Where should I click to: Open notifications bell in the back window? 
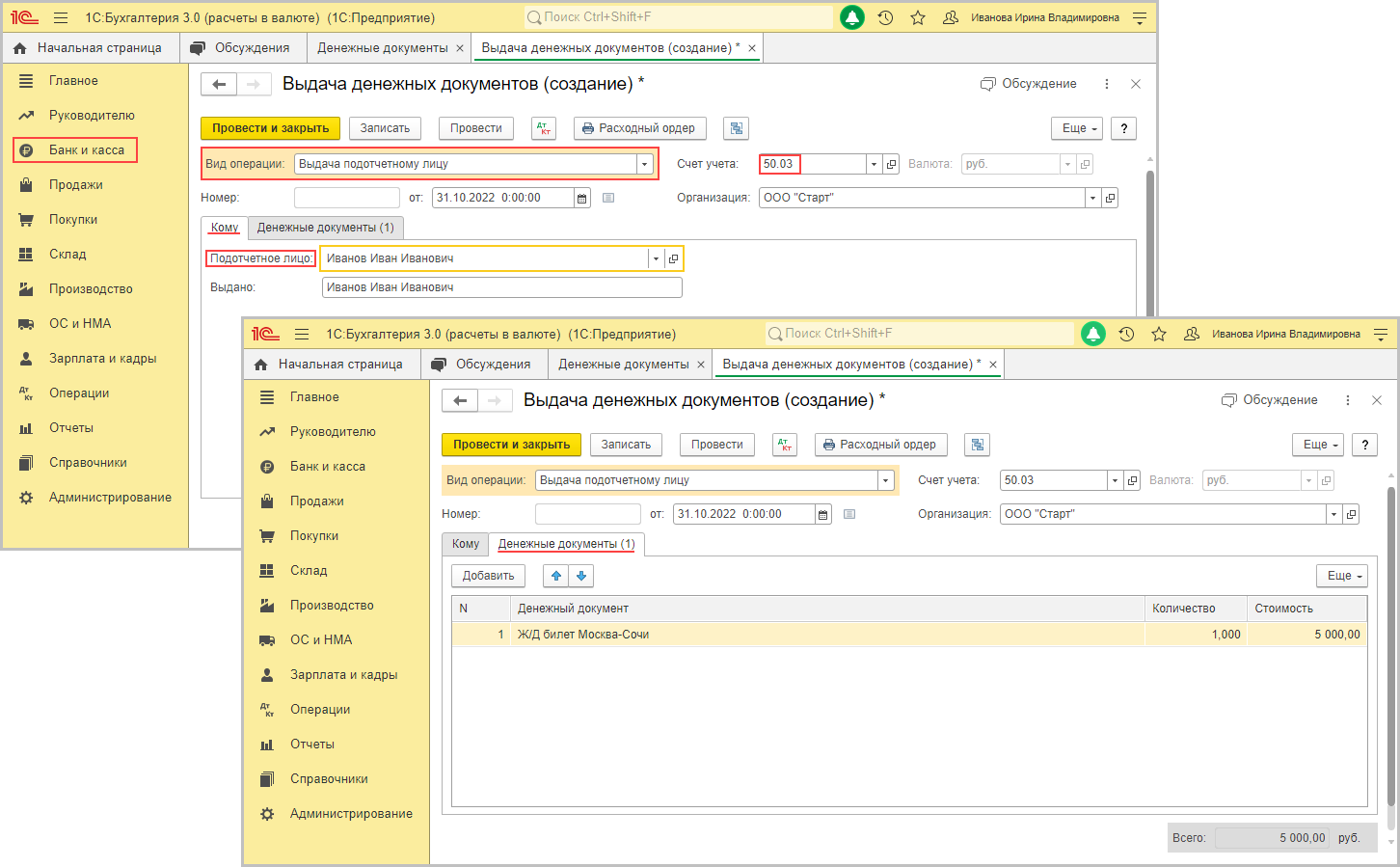coord(852,17)
